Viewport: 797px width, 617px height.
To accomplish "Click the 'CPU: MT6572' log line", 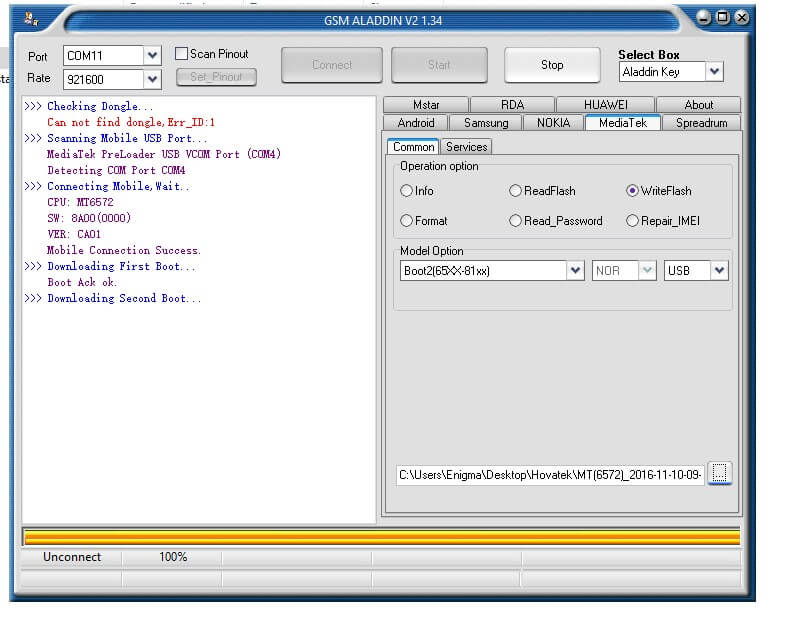I will [80, 202].
